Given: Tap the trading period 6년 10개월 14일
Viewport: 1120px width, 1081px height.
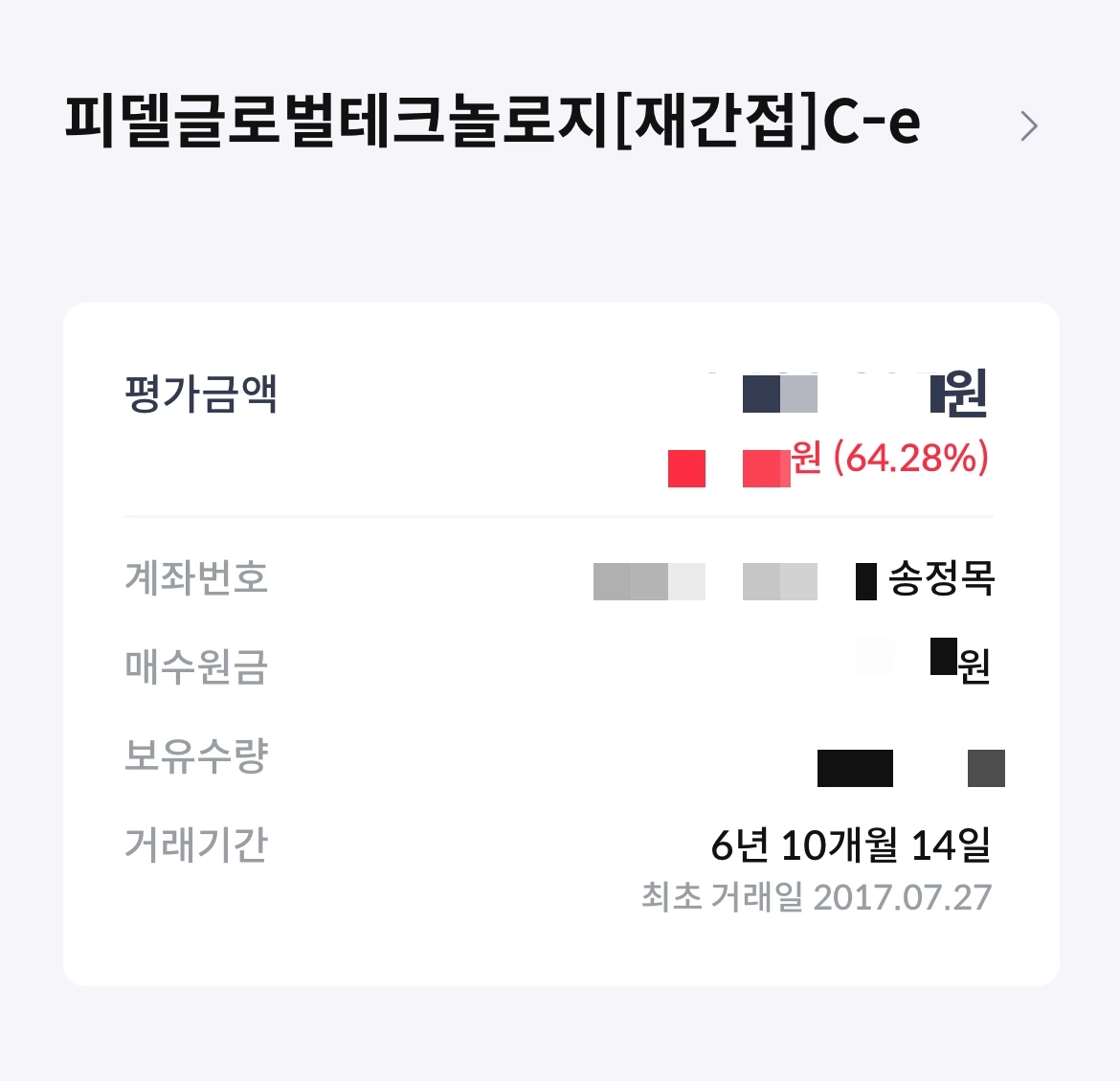Looking at the screenshot, I should 850,846.
